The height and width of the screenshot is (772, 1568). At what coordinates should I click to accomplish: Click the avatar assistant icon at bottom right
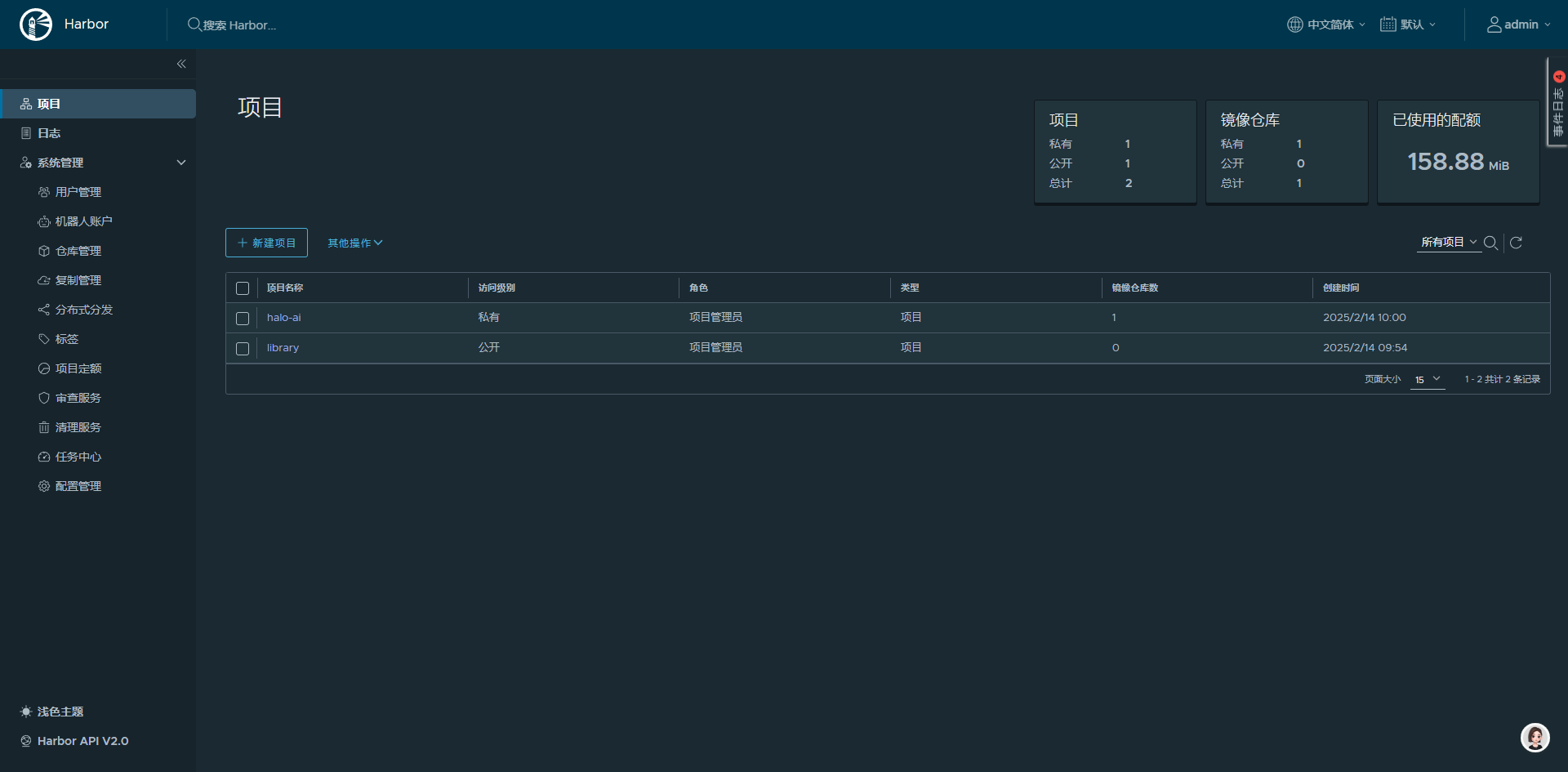pyautogui.click(x=1535, y=738)
